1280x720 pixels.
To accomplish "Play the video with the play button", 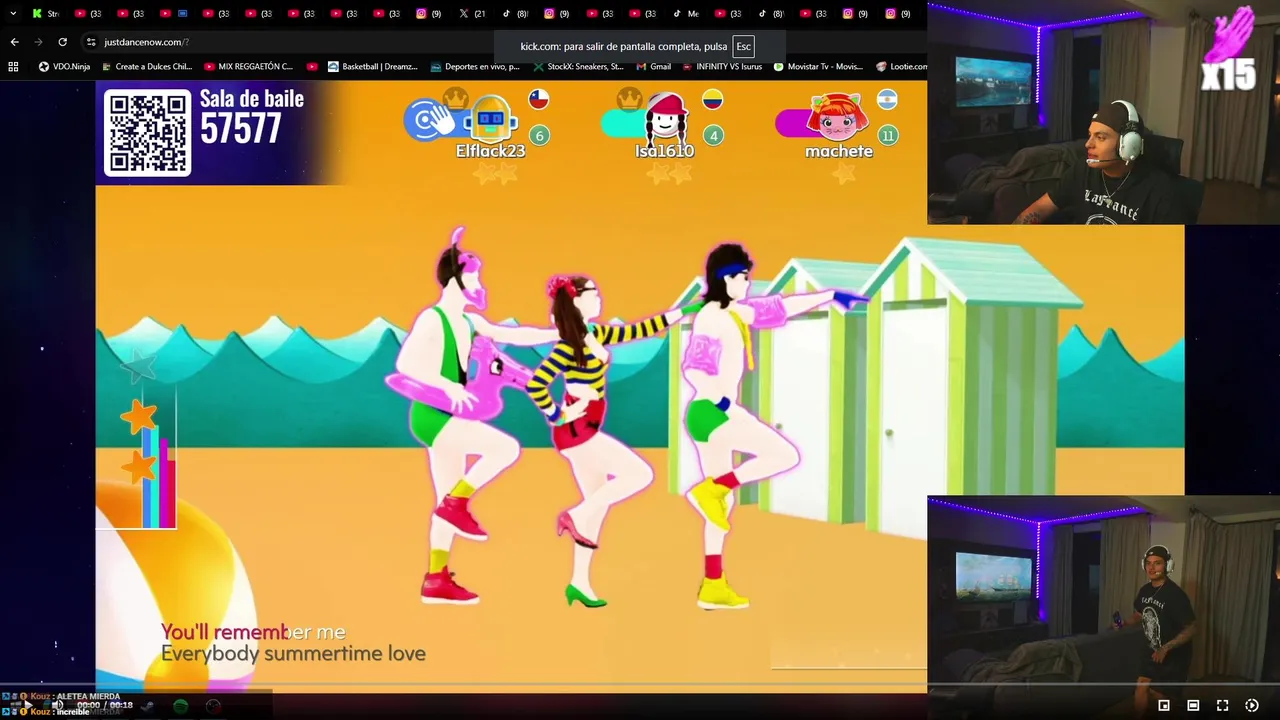I will point(28,705).
